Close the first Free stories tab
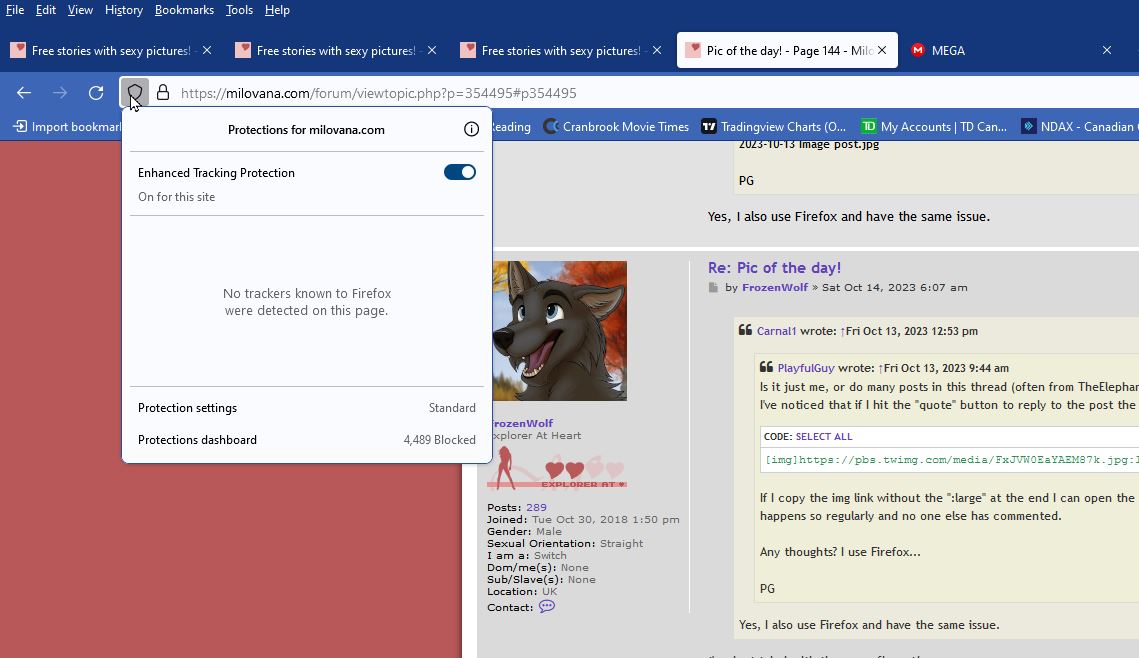The height and width of the screenshot is (658, 1139). pos(207,50)
